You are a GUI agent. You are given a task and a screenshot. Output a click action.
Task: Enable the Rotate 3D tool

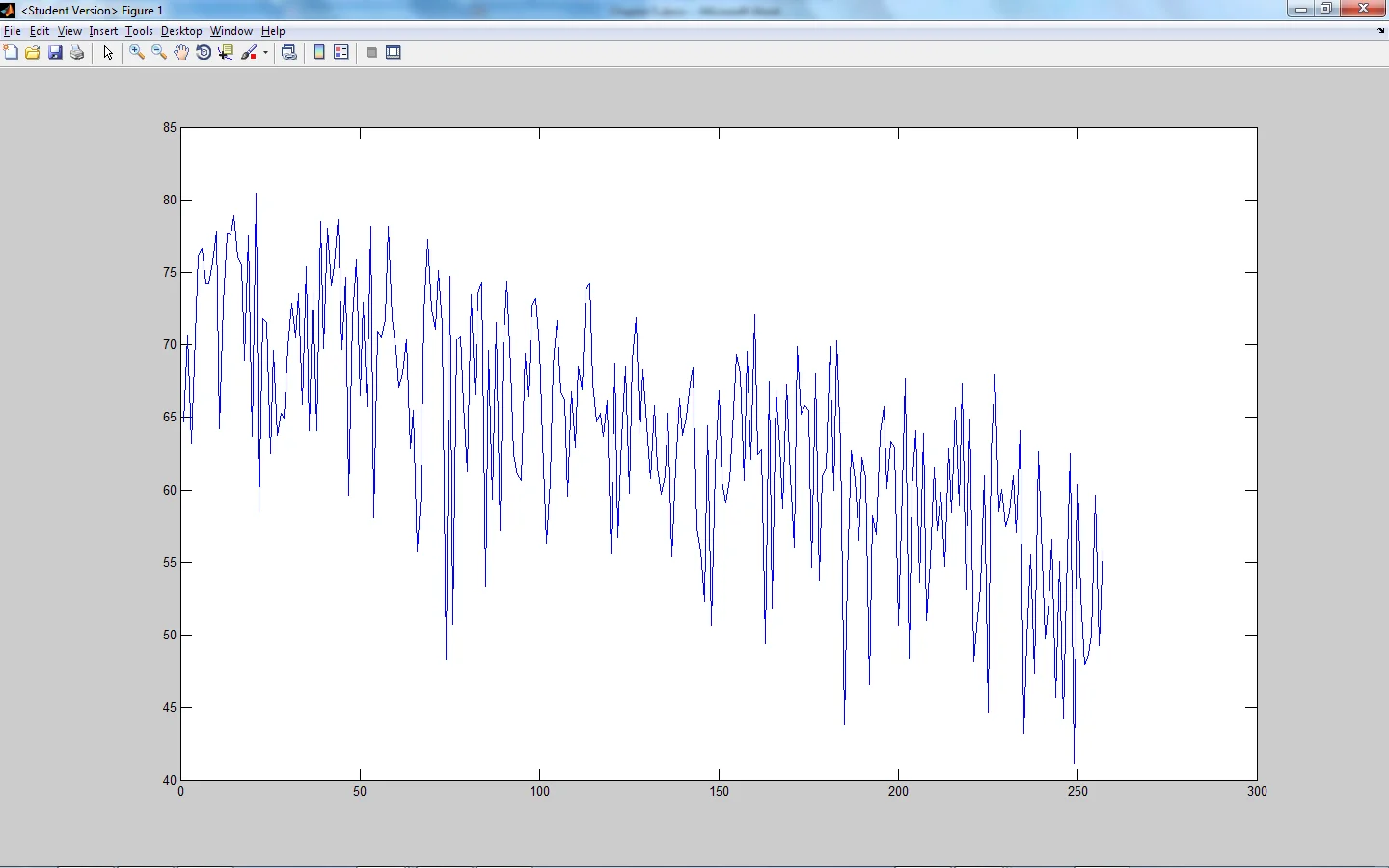(x=204, y=53)
